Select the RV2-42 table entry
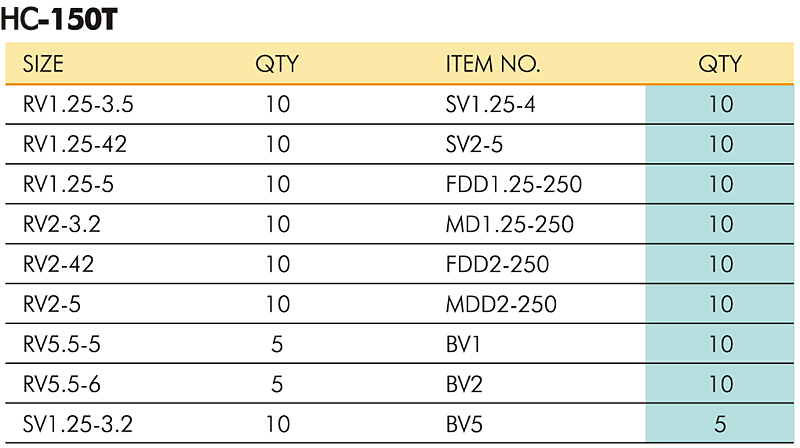800x448 pixels. [x=59, y=264]
